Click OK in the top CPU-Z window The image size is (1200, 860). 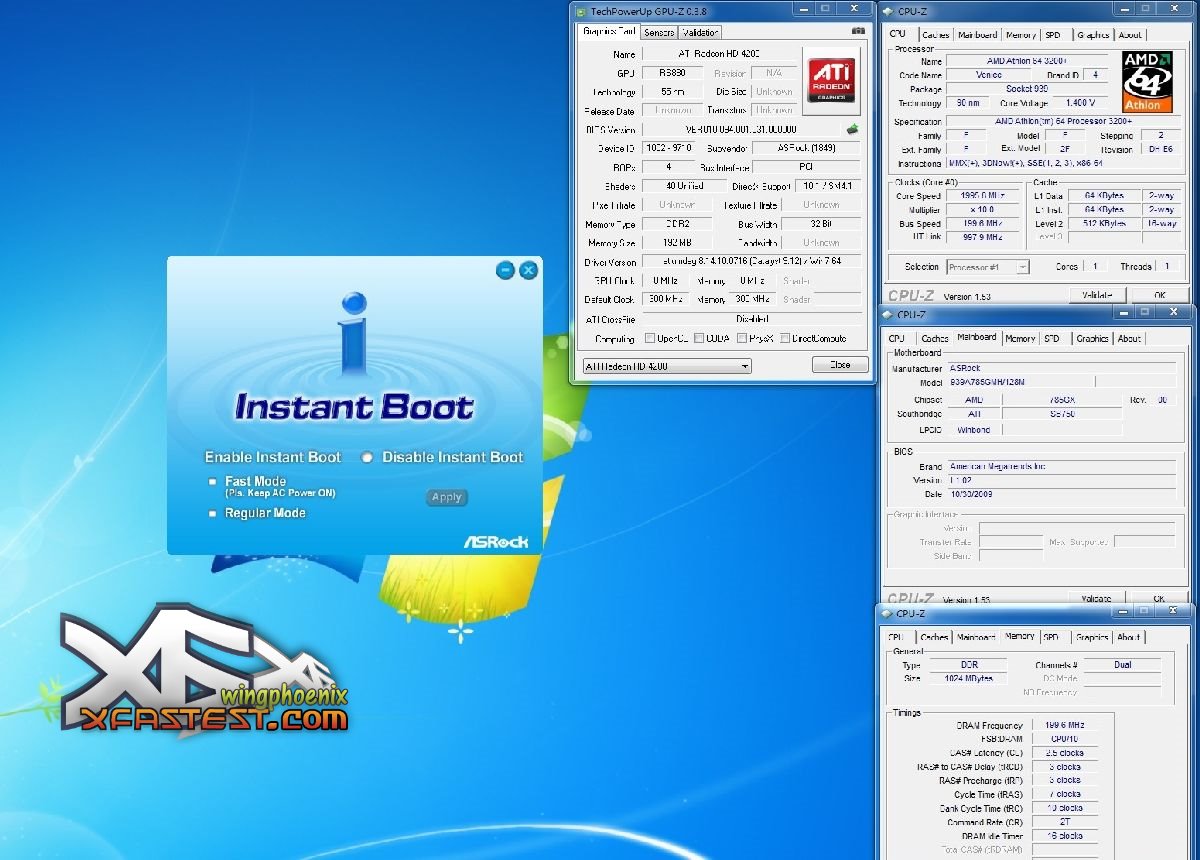(x=1159, y=295)
